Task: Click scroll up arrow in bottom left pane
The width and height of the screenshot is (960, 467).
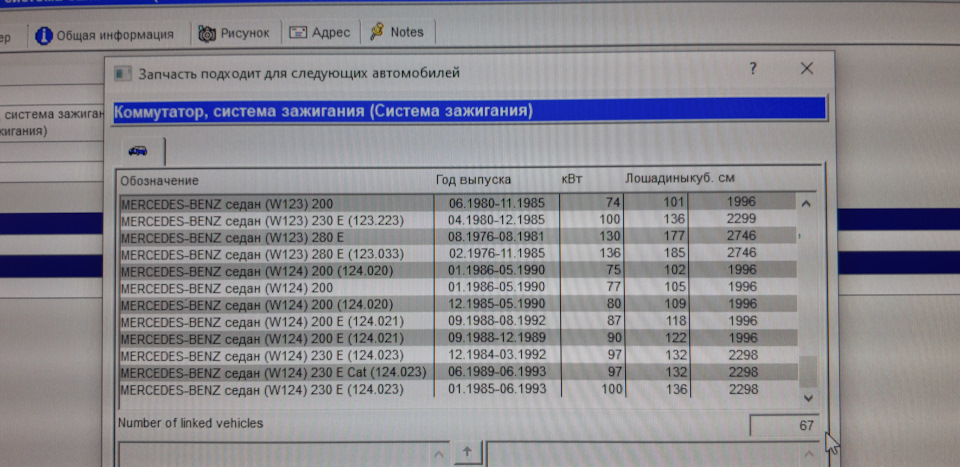Action: point(437,455)
